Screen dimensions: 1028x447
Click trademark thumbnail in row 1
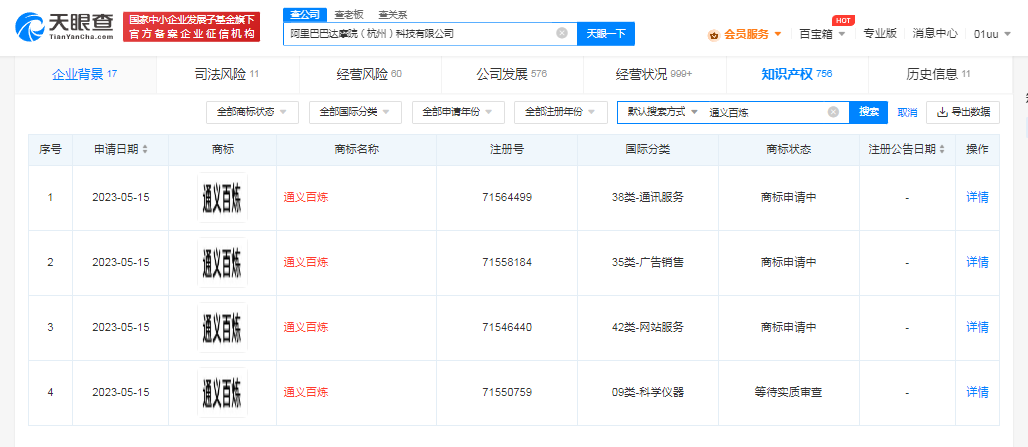pyautogui.click(x=222, y=197)
